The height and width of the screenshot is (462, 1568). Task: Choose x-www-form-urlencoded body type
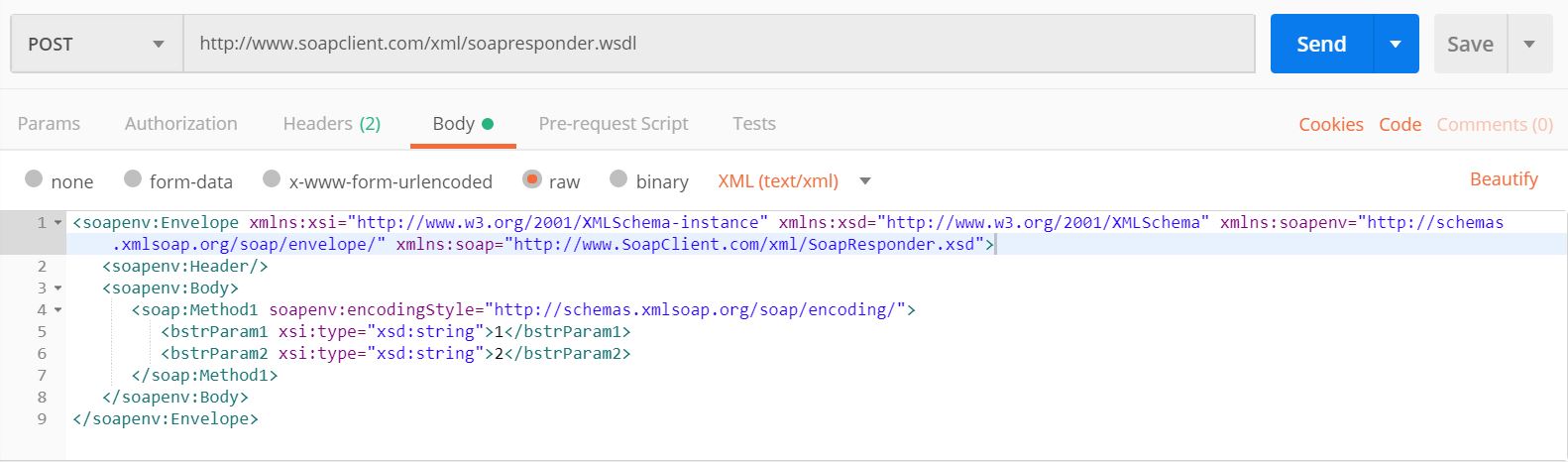pos(272,179)
